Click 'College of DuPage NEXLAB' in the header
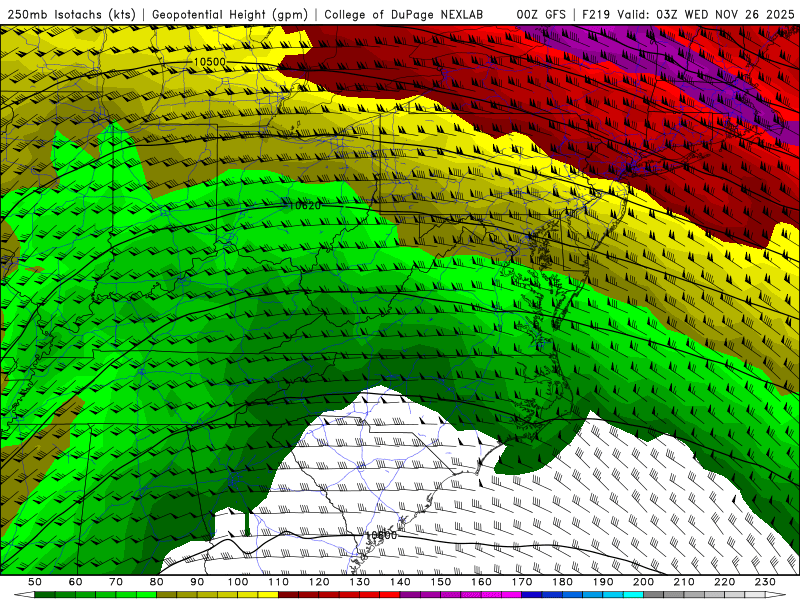 pos(403,14)
